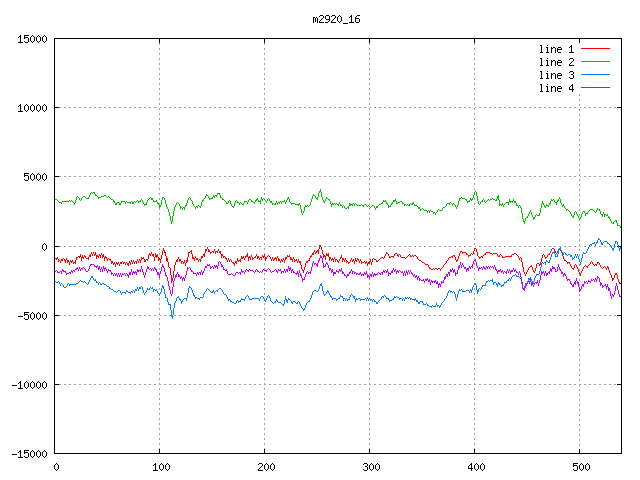The image size is (640, 480).
Task: Click the 10000 y-axis tick label
Action: pos(32,108)
